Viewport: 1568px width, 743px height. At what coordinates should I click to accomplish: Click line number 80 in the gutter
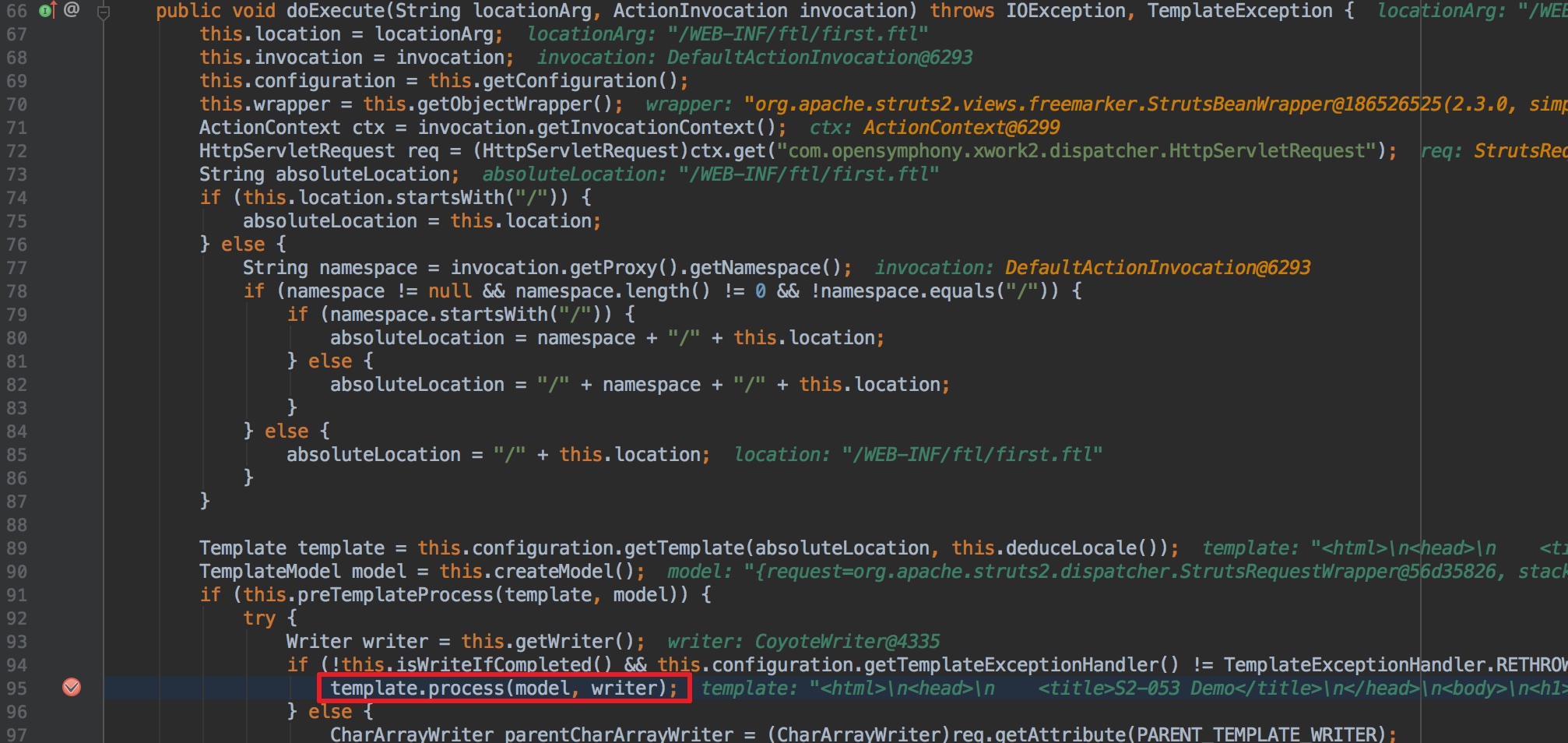[x=16, y=338]
